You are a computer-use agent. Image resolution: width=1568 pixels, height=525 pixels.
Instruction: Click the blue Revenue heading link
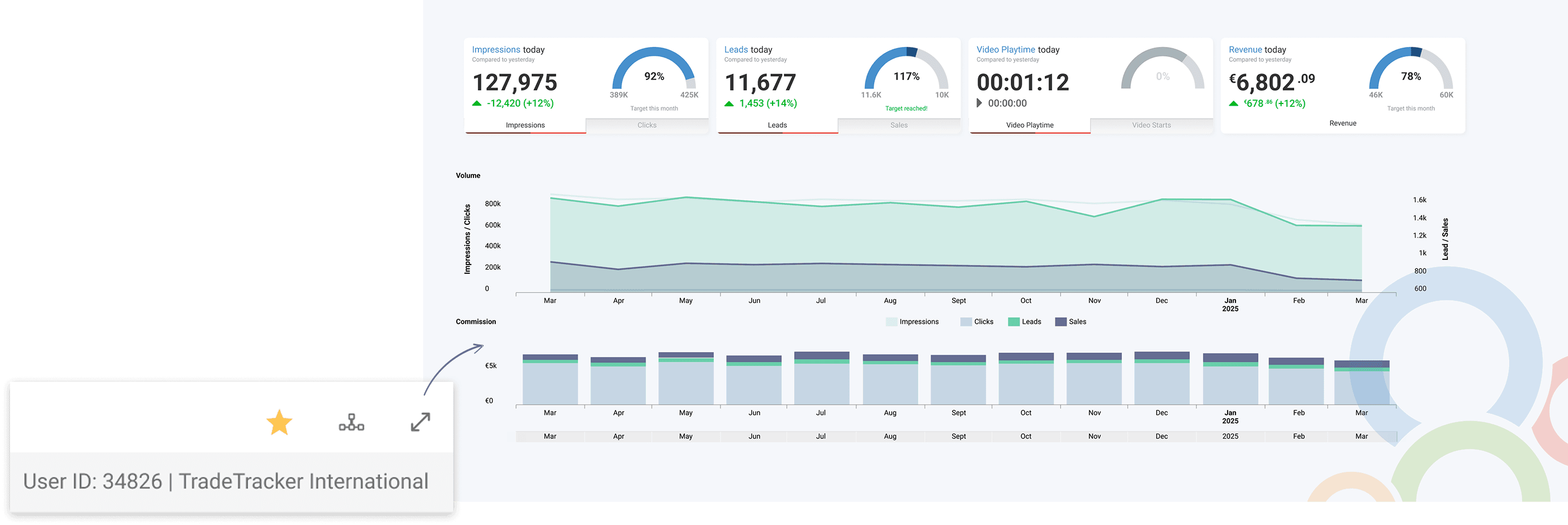click(x=1245, y=49)
